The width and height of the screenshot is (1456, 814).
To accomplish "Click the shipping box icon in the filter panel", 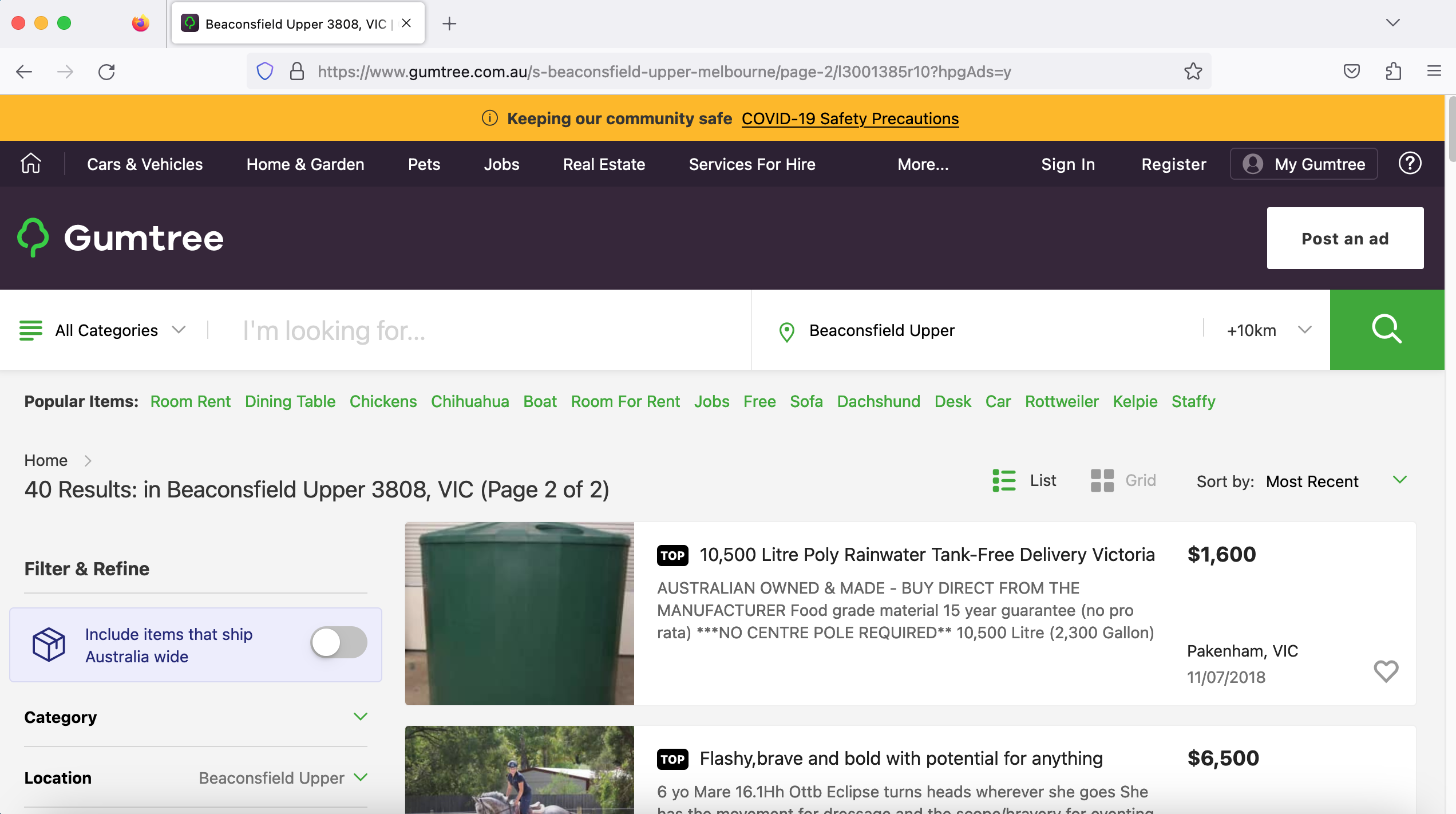I will [x=49, y=644].
